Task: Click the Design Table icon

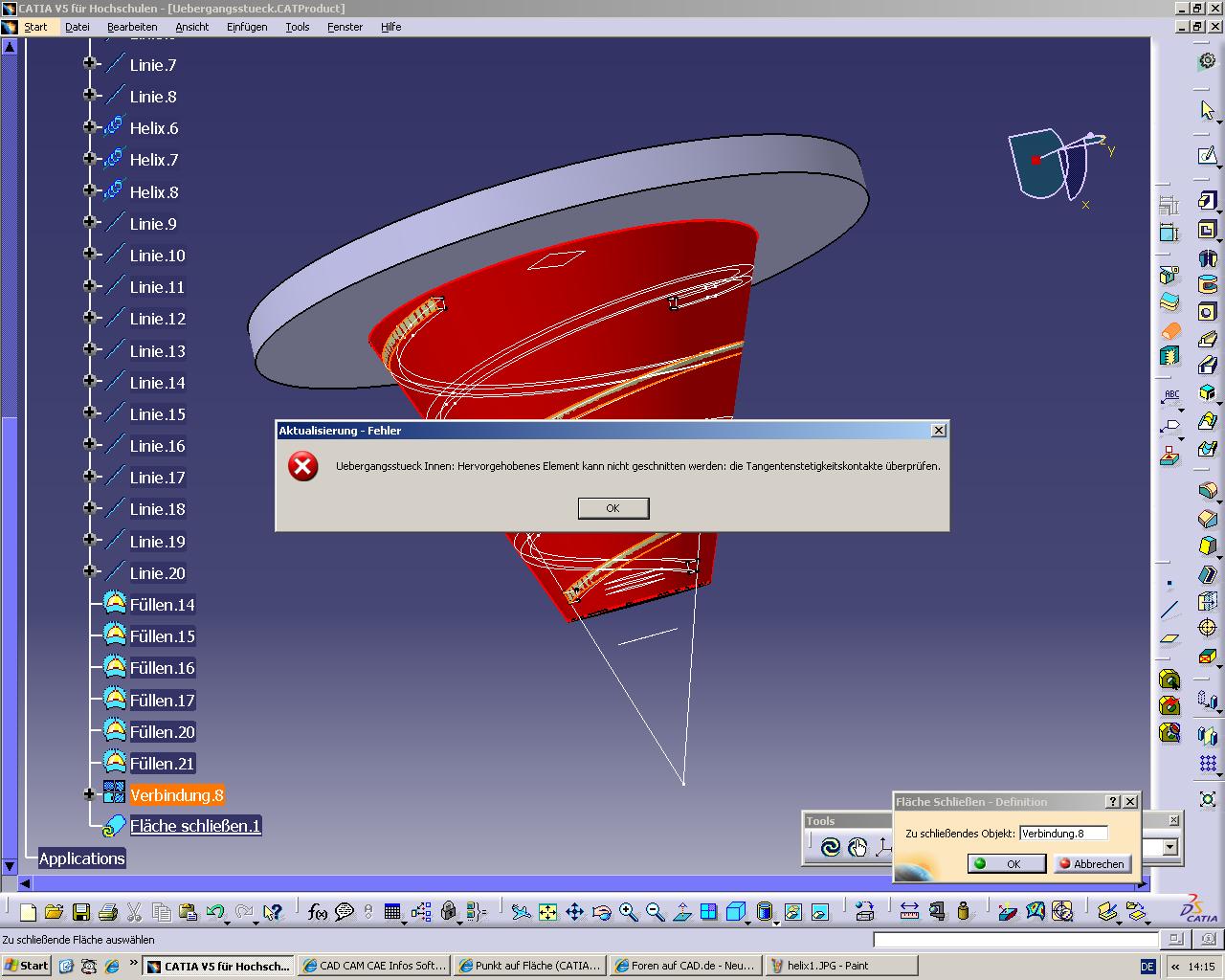Action: click(392, 912)
